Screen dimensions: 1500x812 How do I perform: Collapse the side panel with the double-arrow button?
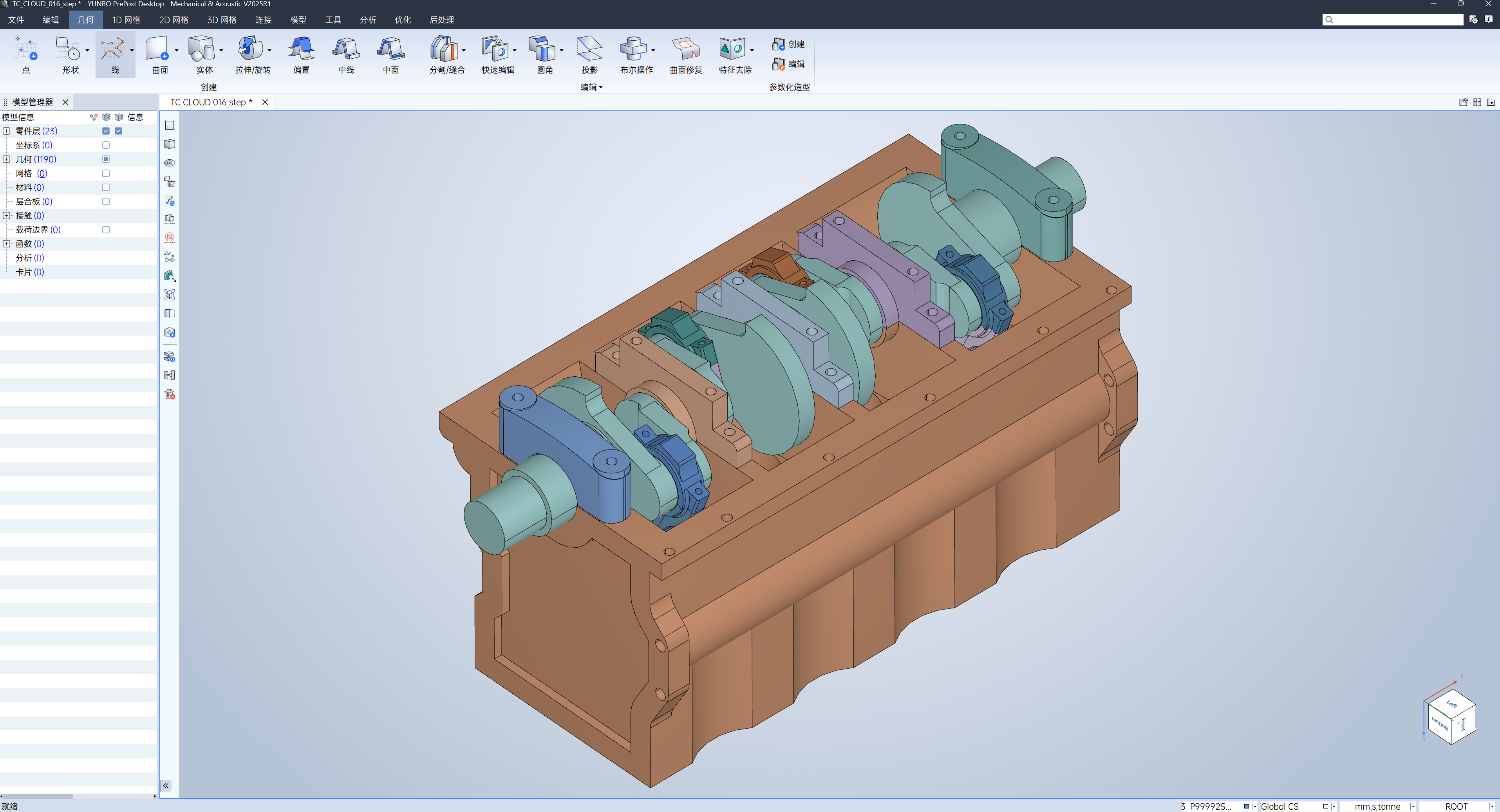click(166, 786)
